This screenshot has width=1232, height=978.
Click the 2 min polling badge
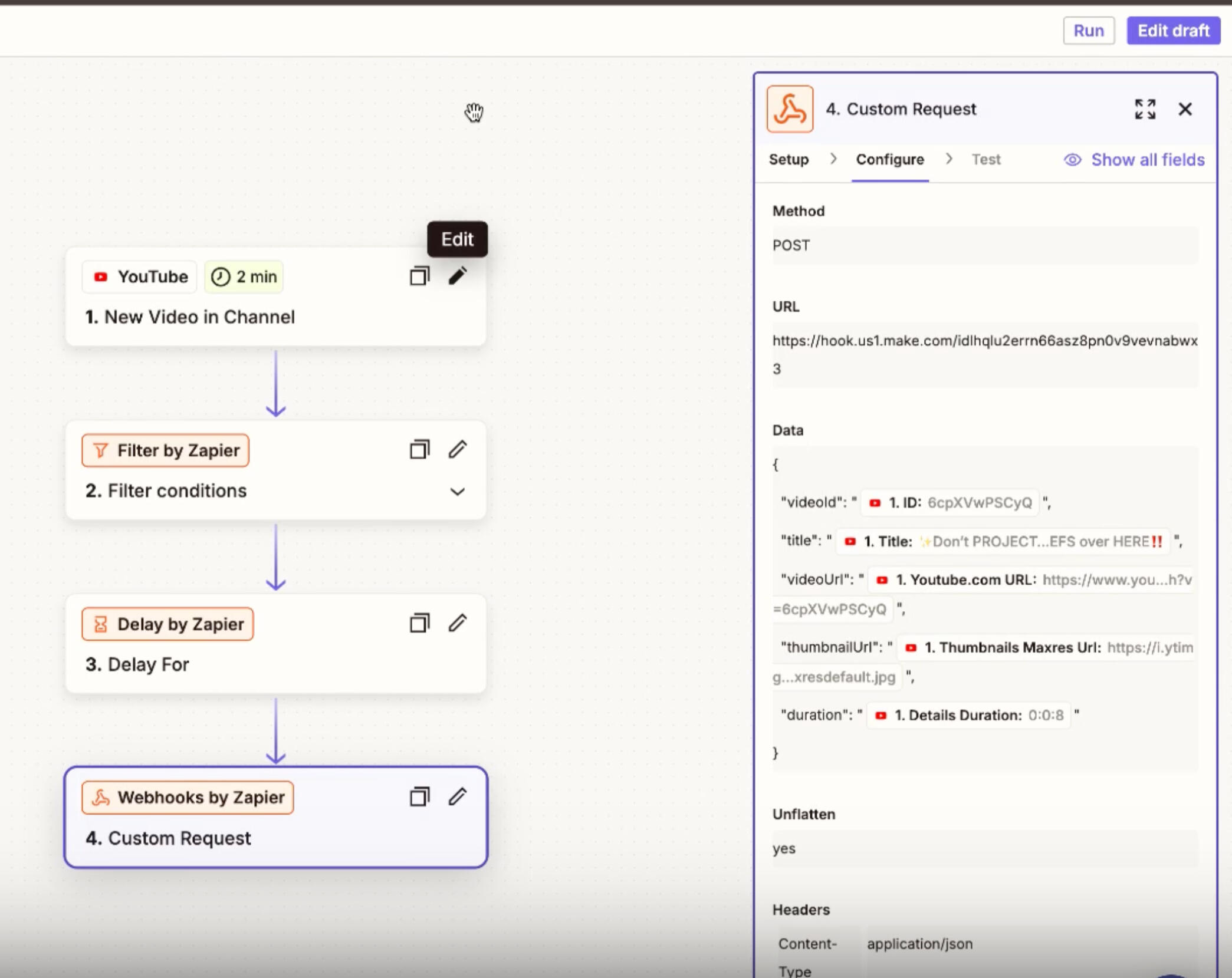pyautogui.click(x=244, y=276)
